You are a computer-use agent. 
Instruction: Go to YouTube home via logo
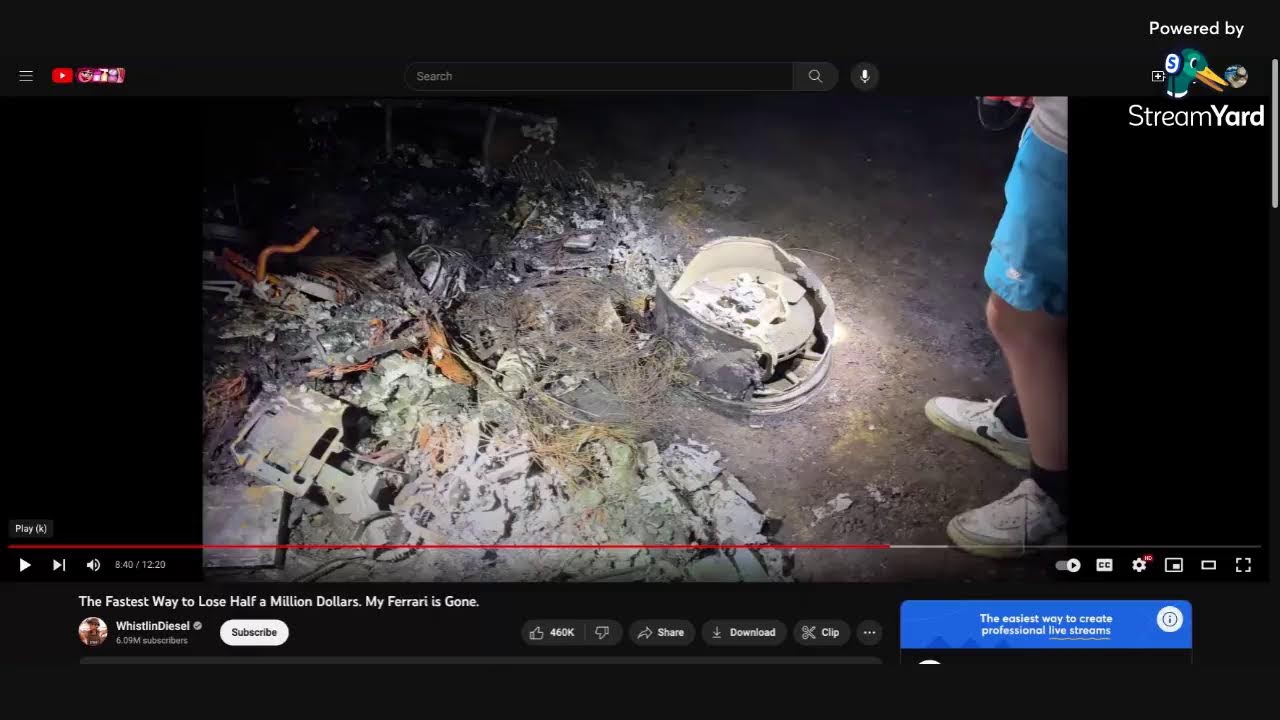[x=88, y=75]
